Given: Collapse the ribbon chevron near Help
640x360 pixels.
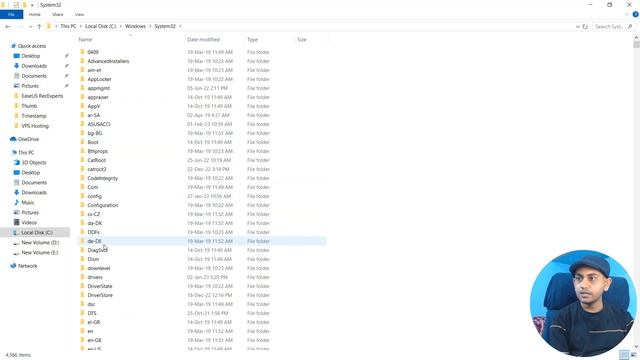Looking at the screenshot, I should tap(627, 14).
